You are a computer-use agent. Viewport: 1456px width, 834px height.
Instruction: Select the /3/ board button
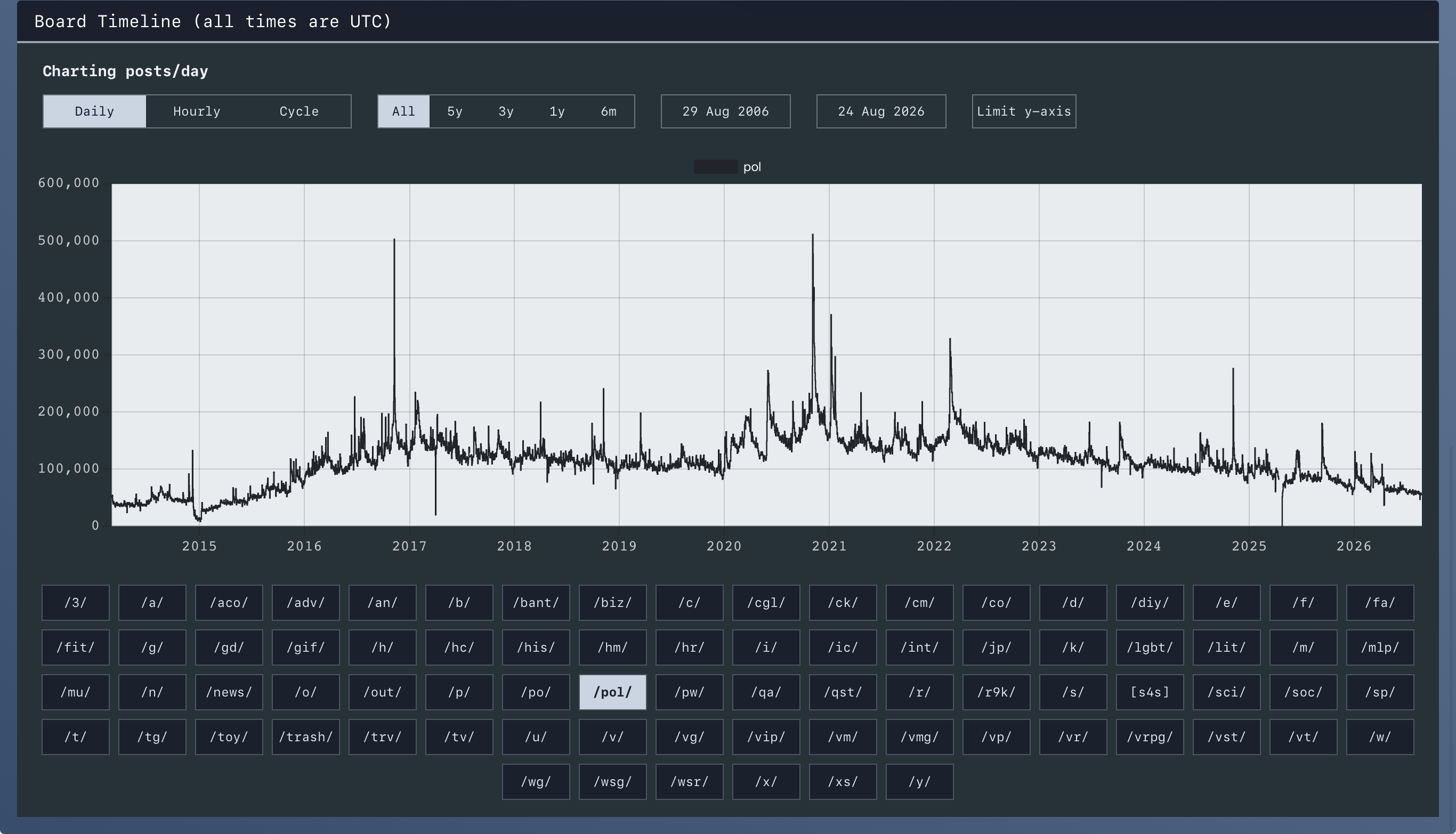(x=76, y=603)
